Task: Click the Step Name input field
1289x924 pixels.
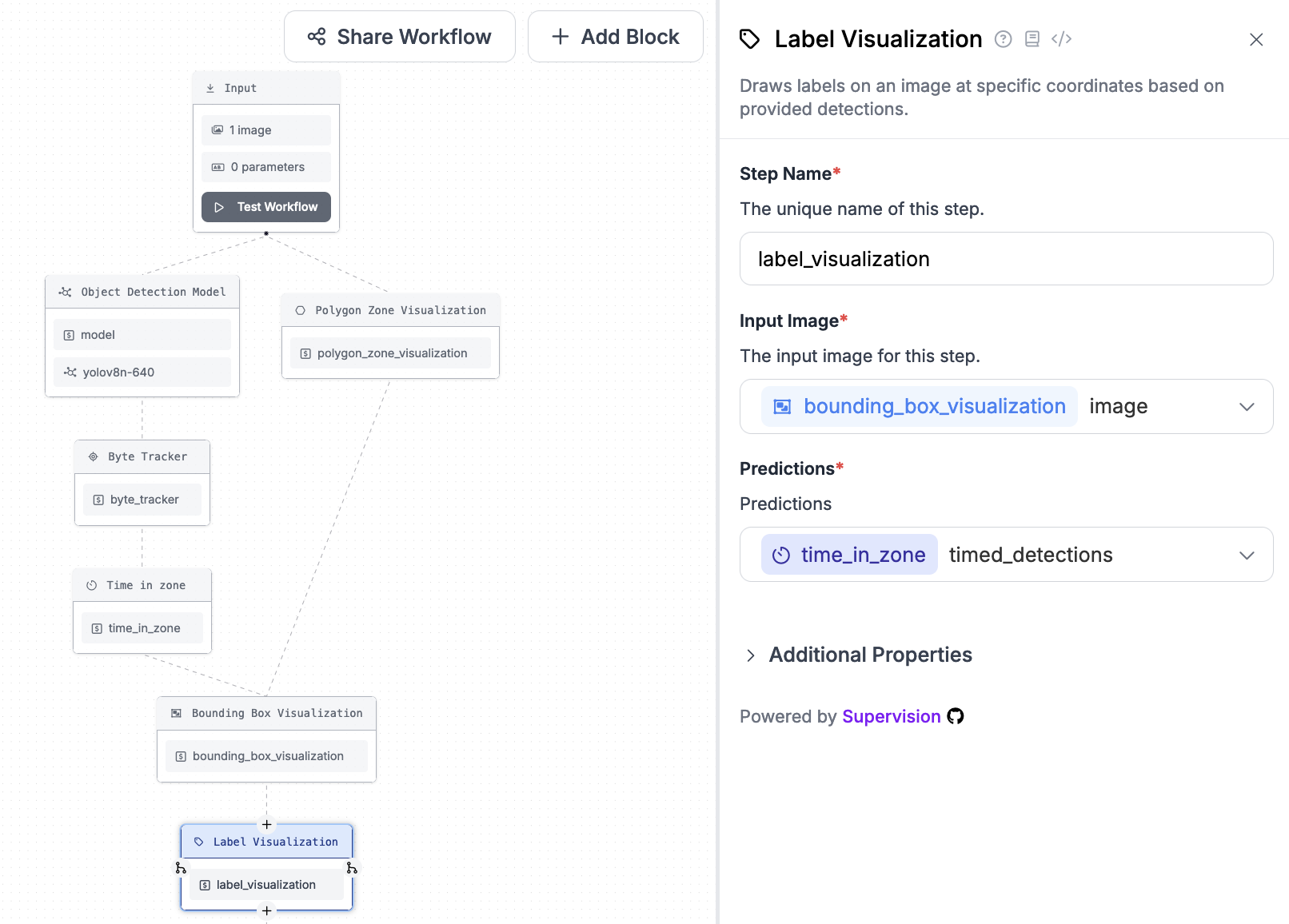Action: click(1006, 258)
